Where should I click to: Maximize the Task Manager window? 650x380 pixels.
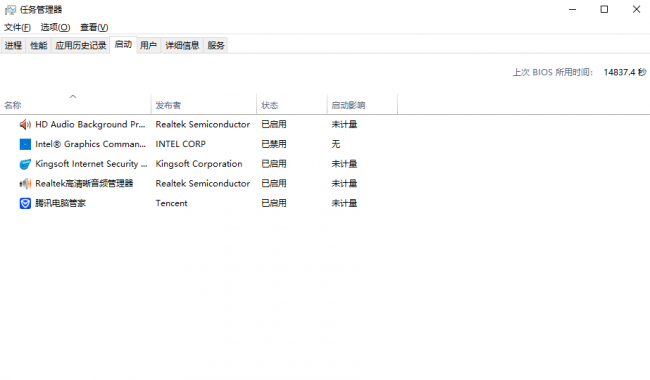604,10
